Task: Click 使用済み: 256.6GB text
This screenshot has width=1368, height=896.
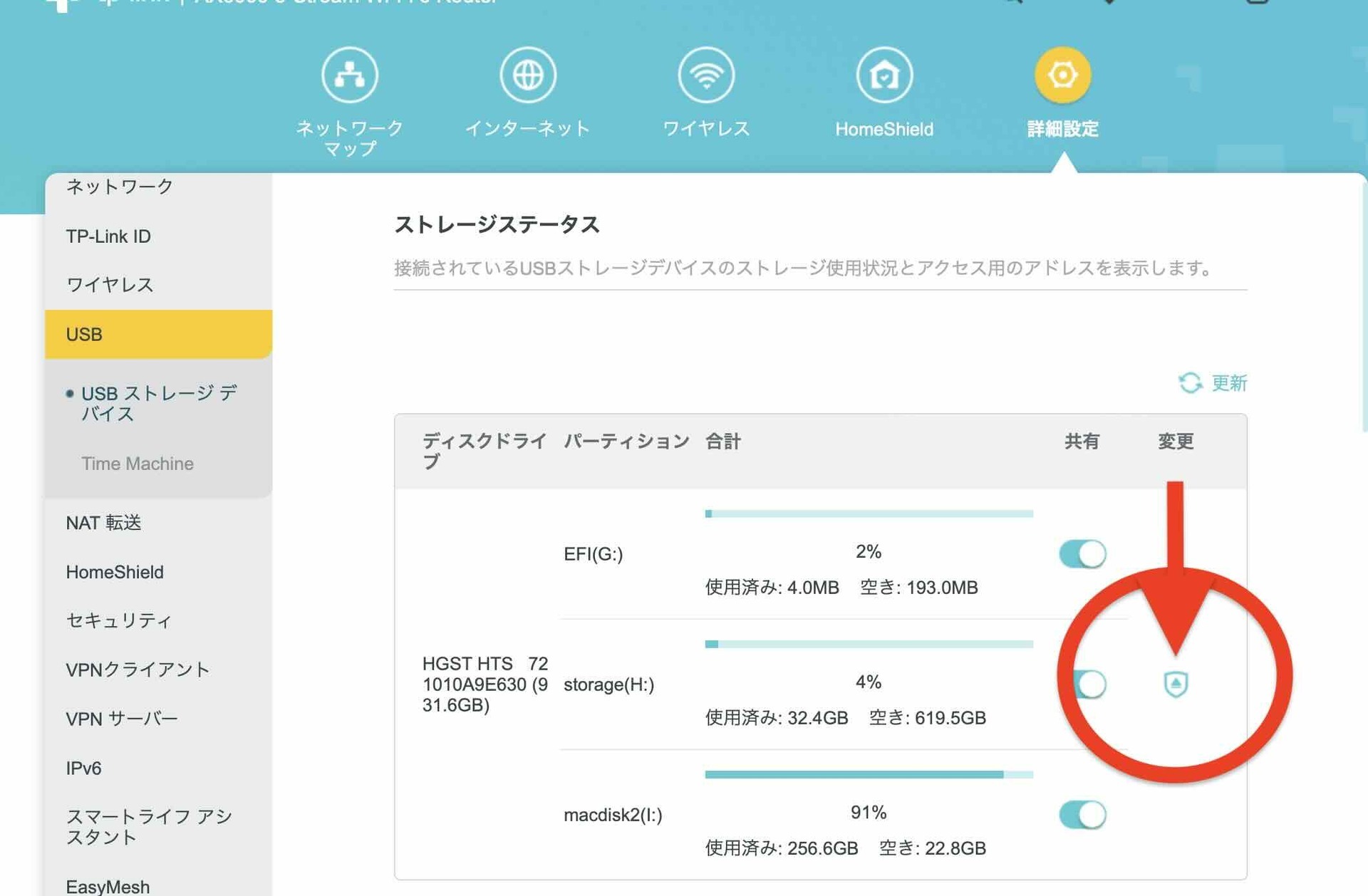Action: point(782,848)
